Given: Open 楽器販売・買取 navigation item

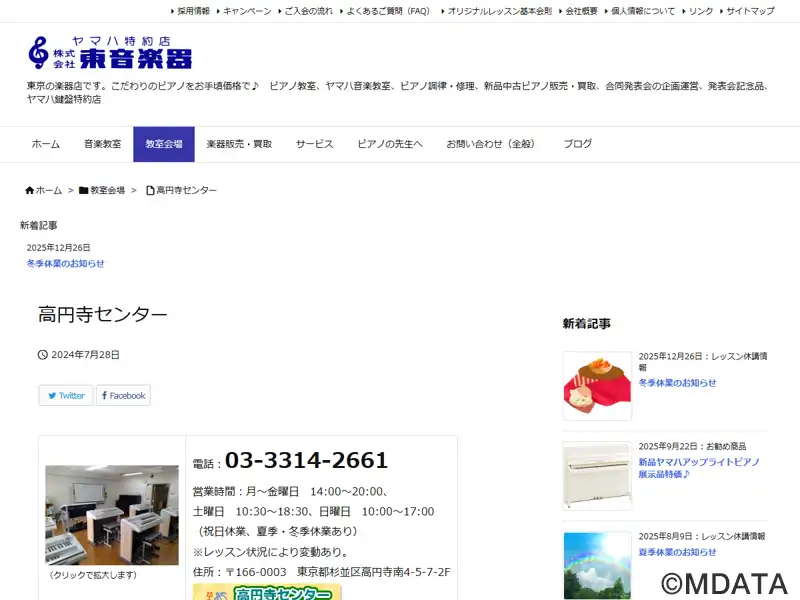Looking at the screenshot, I should point(239,144).
